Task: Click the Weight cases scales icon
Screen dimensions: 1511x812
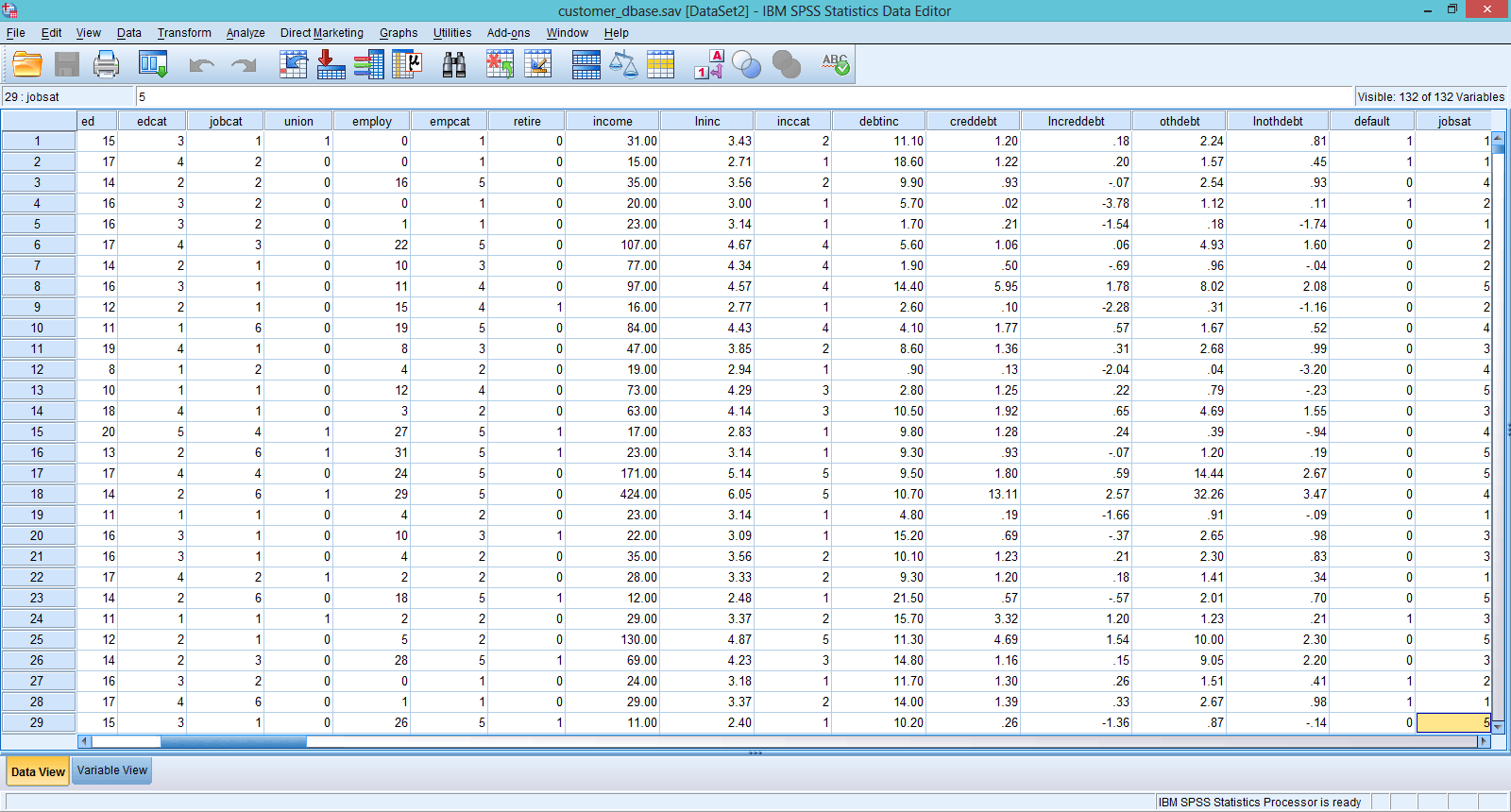Action: [x=623, y=64]
